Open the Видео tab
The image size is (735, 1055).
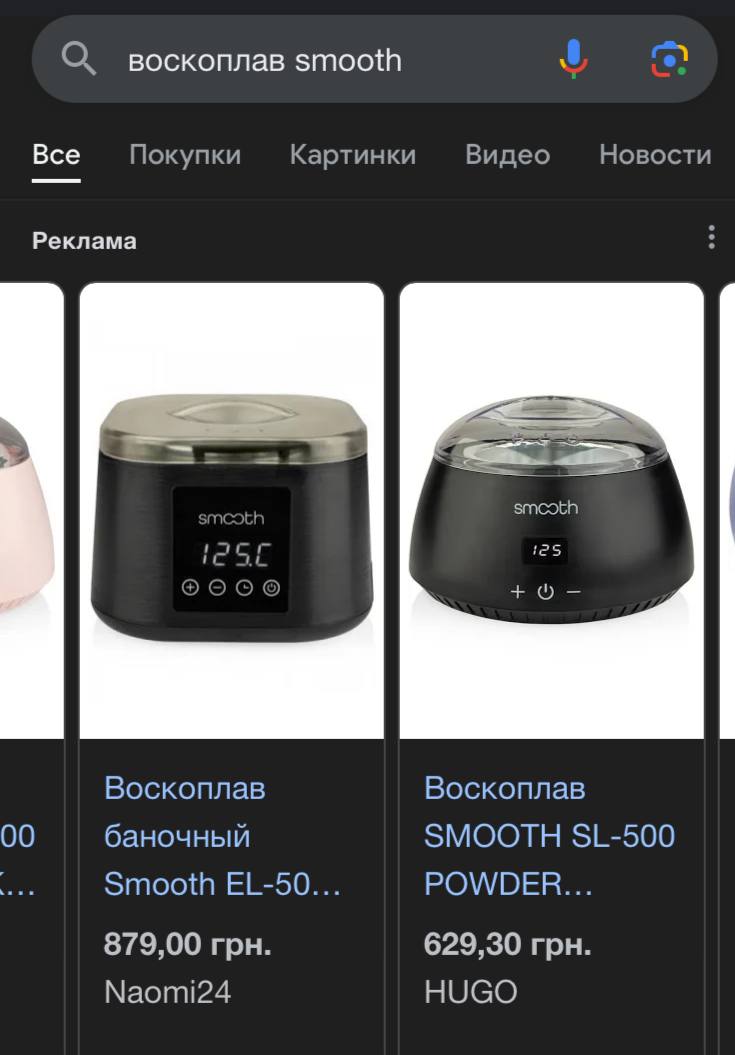[508, 155]
